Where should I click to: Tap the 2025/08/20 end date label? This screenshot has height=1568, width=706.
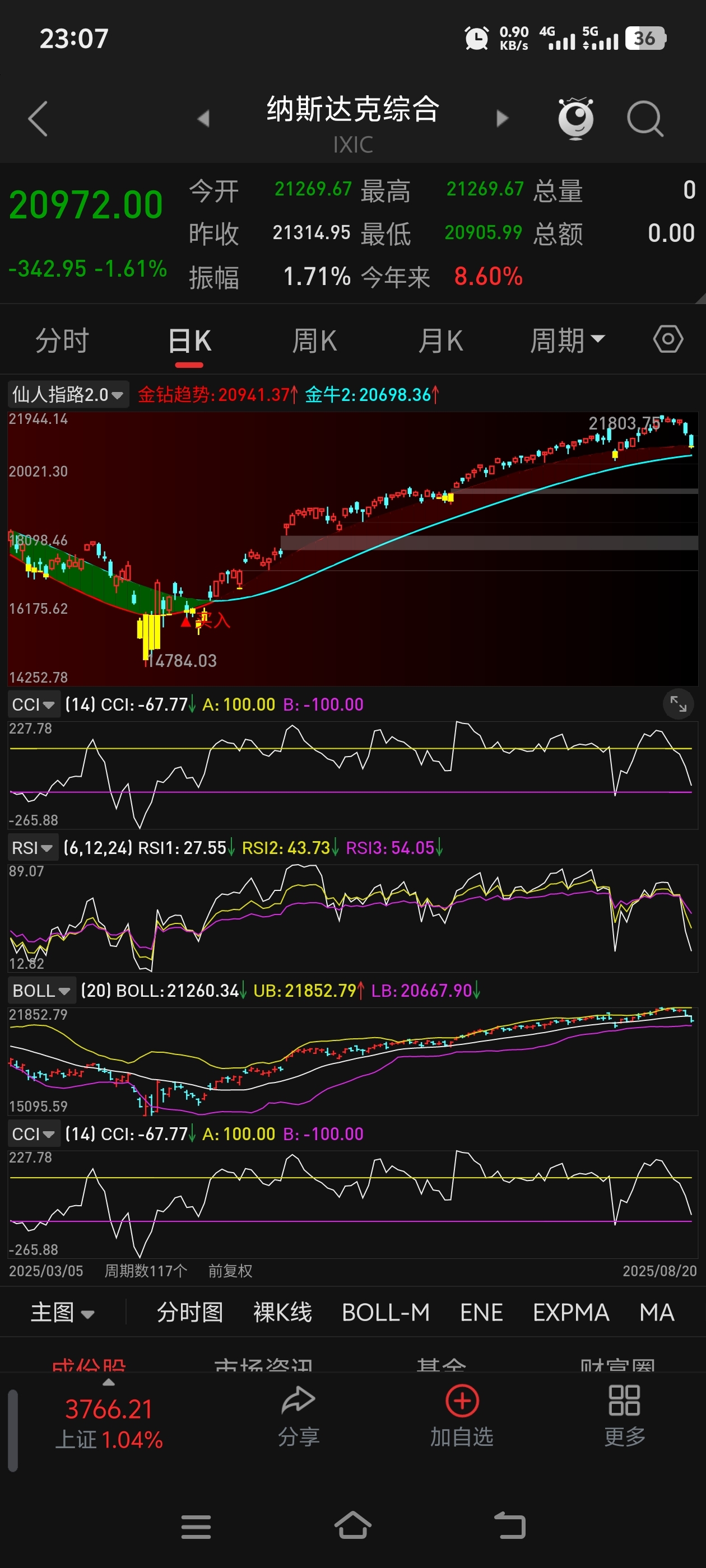pyautogui.click(x=659, y=1271)
